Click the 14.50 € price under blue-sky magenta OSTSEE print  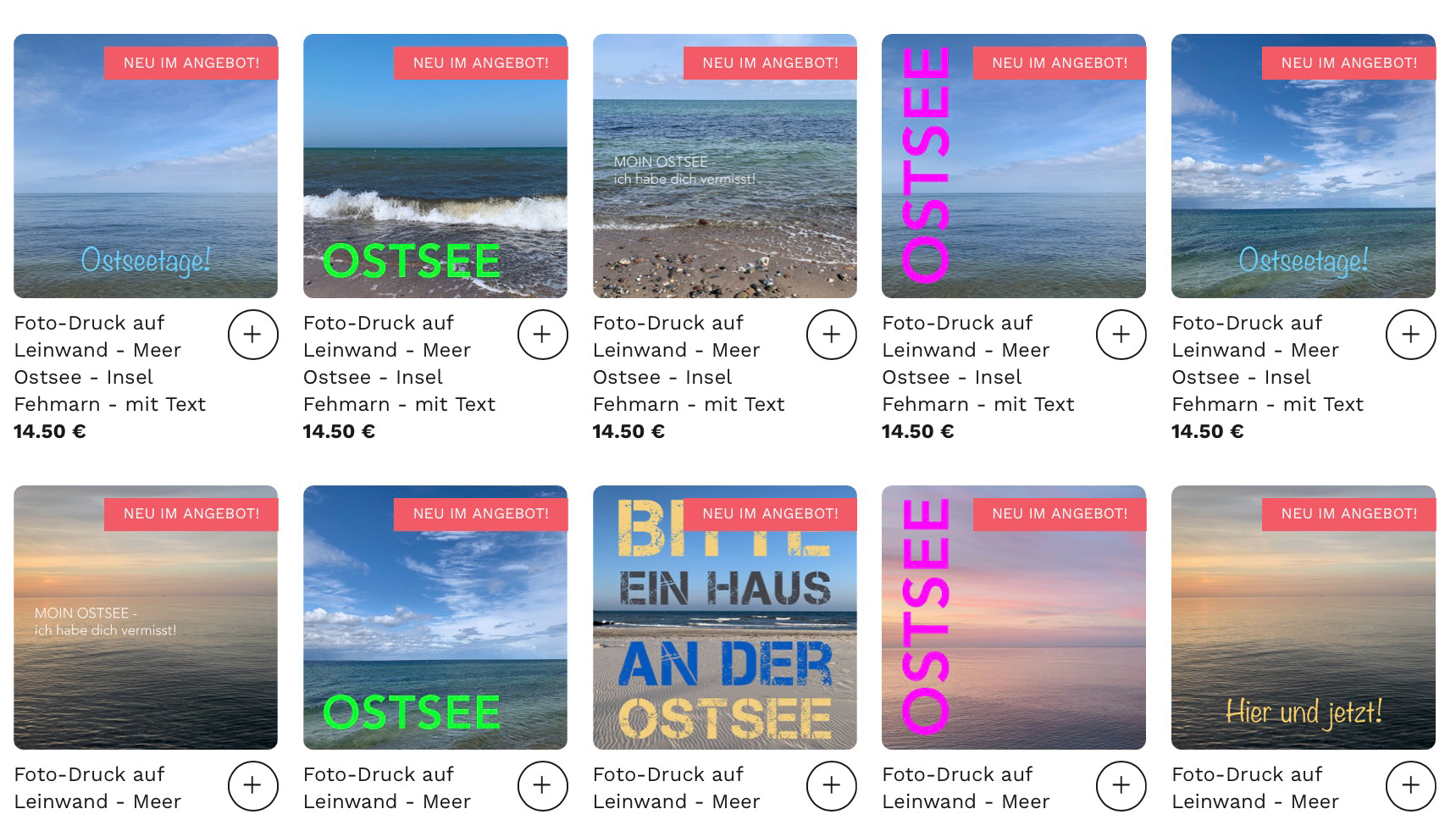click(x=917, y=431)
